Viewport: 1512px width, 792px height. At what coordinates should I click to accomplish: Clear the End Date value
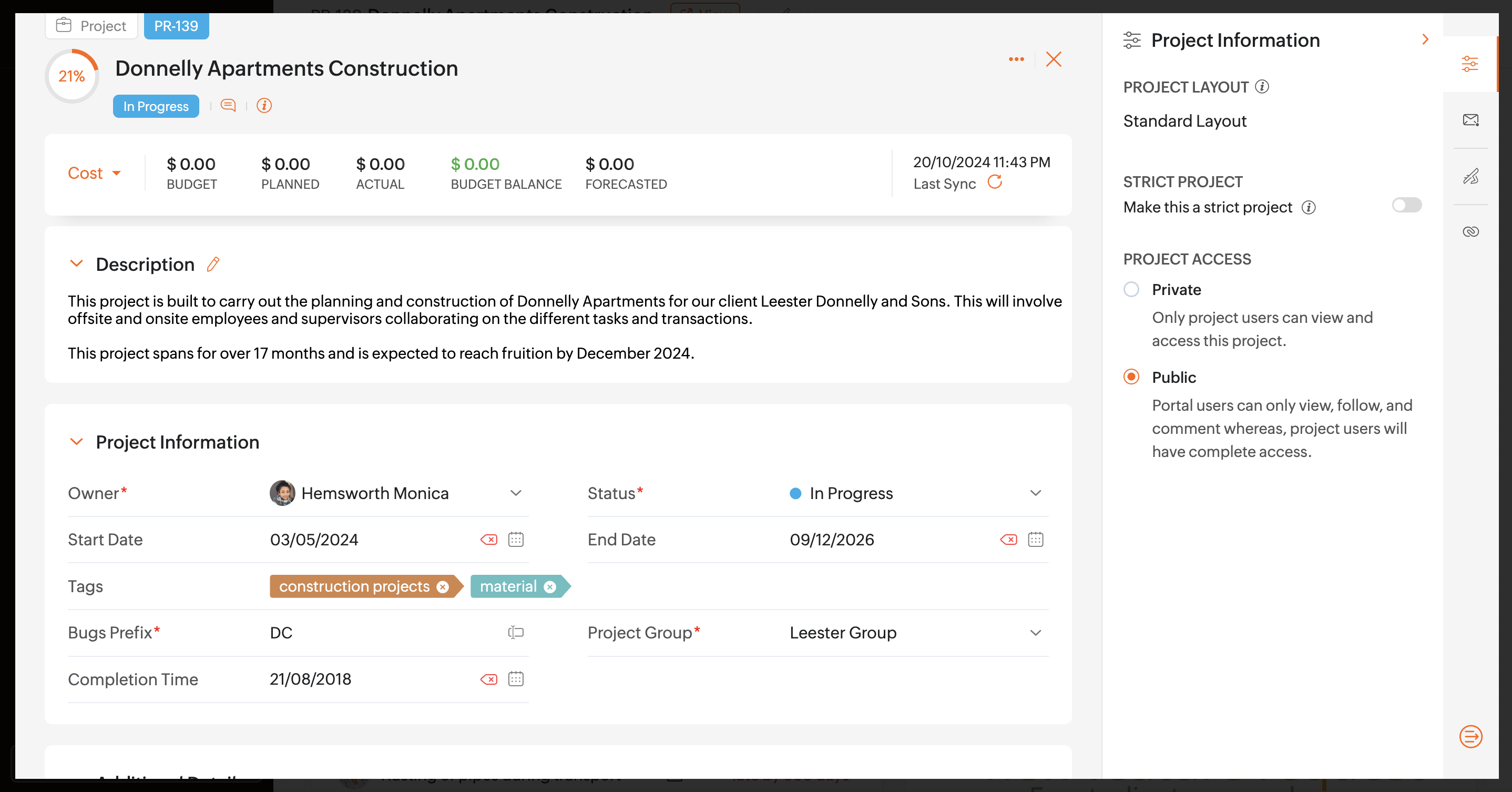click(1008, 540)
